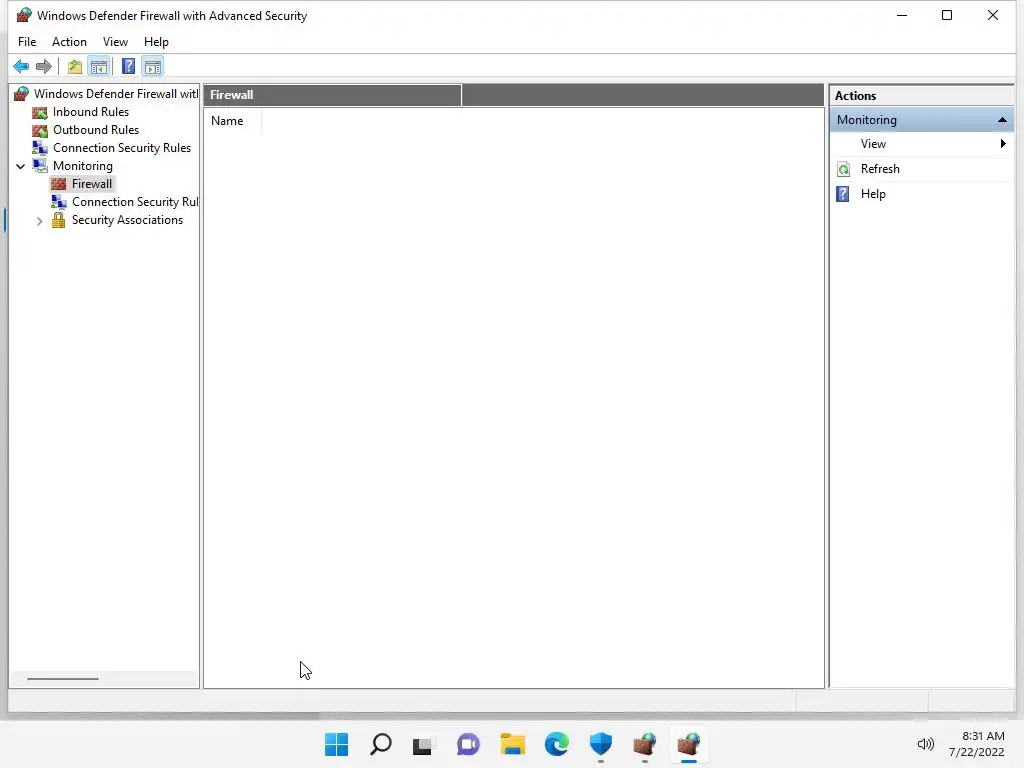
Task: Maximize the Firewall window
Action: pos(947,15)
